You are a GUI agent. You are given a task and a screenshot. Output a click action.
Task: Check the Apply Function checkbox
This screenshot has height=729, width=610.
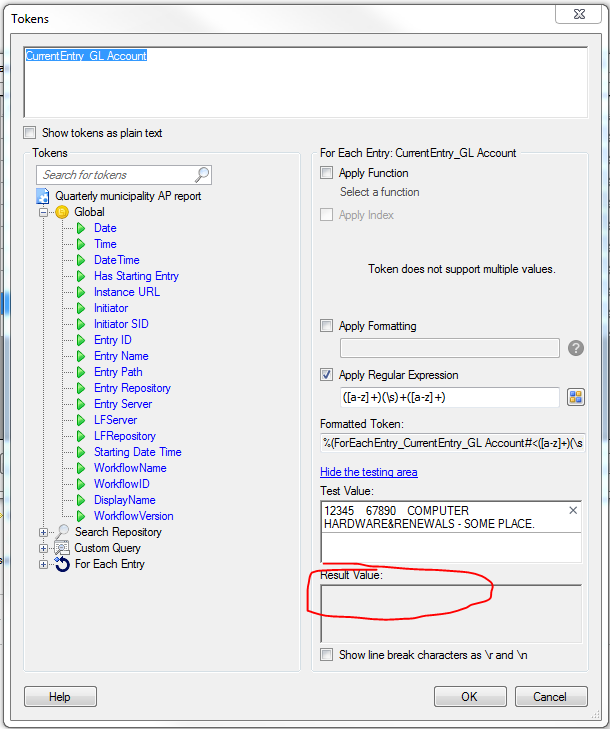click(326, 173)
